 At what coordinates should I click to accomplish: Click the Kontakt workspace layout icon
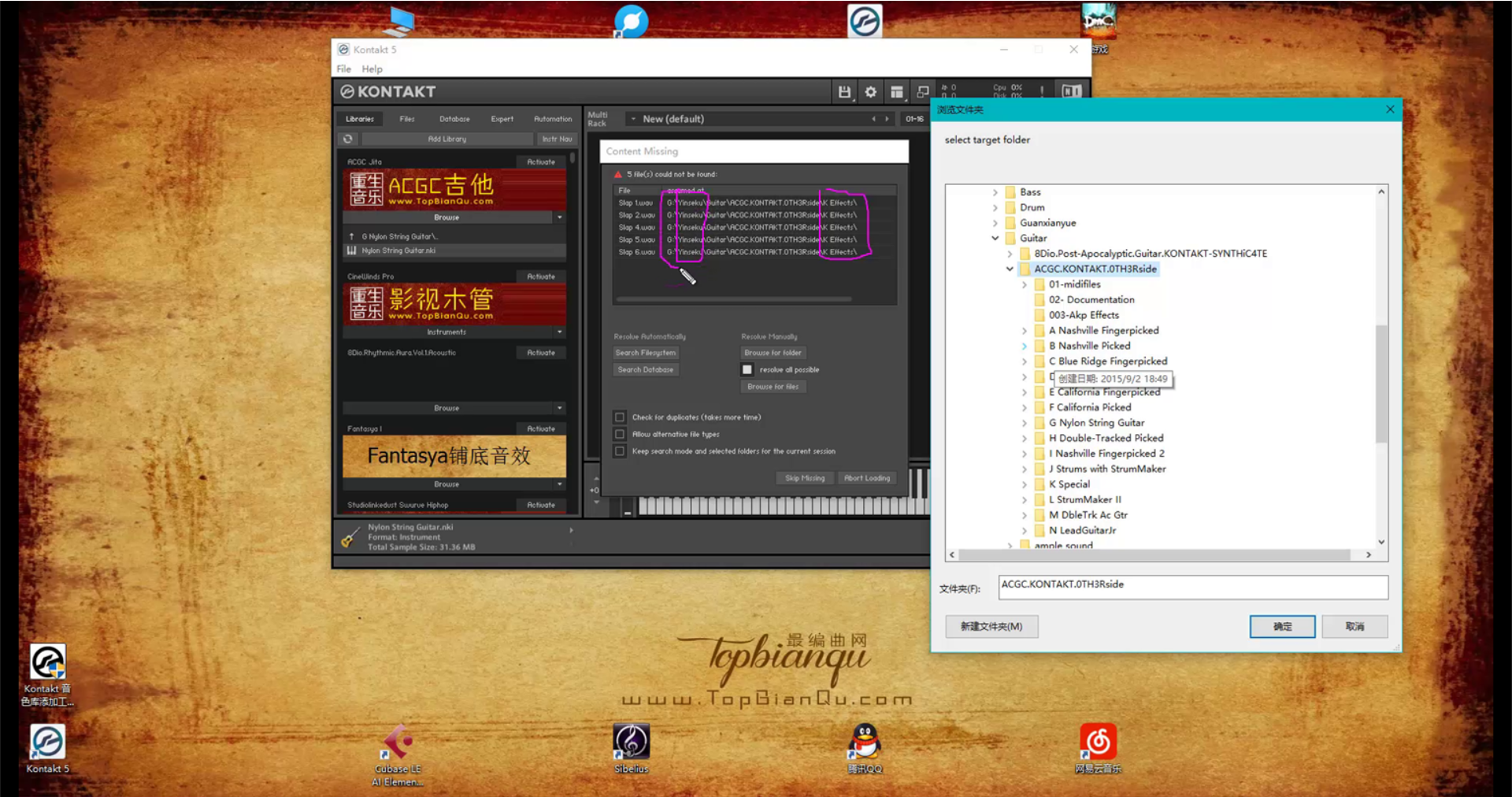click(x=896, y=92)
